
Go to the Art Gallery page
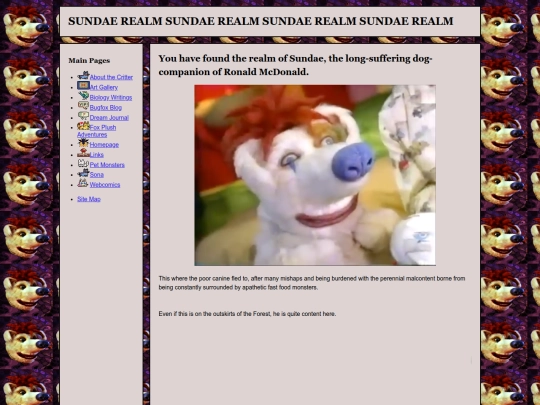pos(104,87)
